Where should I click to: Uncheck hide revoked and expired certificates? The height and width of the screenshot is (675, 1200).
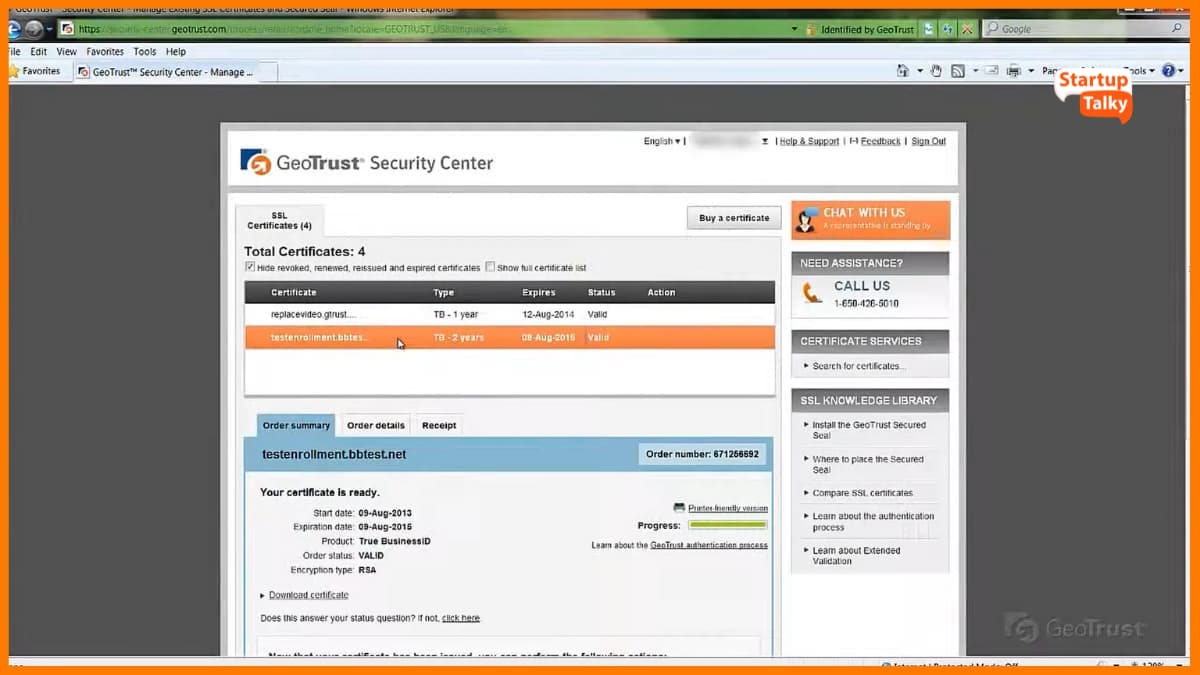pos(251,267)
